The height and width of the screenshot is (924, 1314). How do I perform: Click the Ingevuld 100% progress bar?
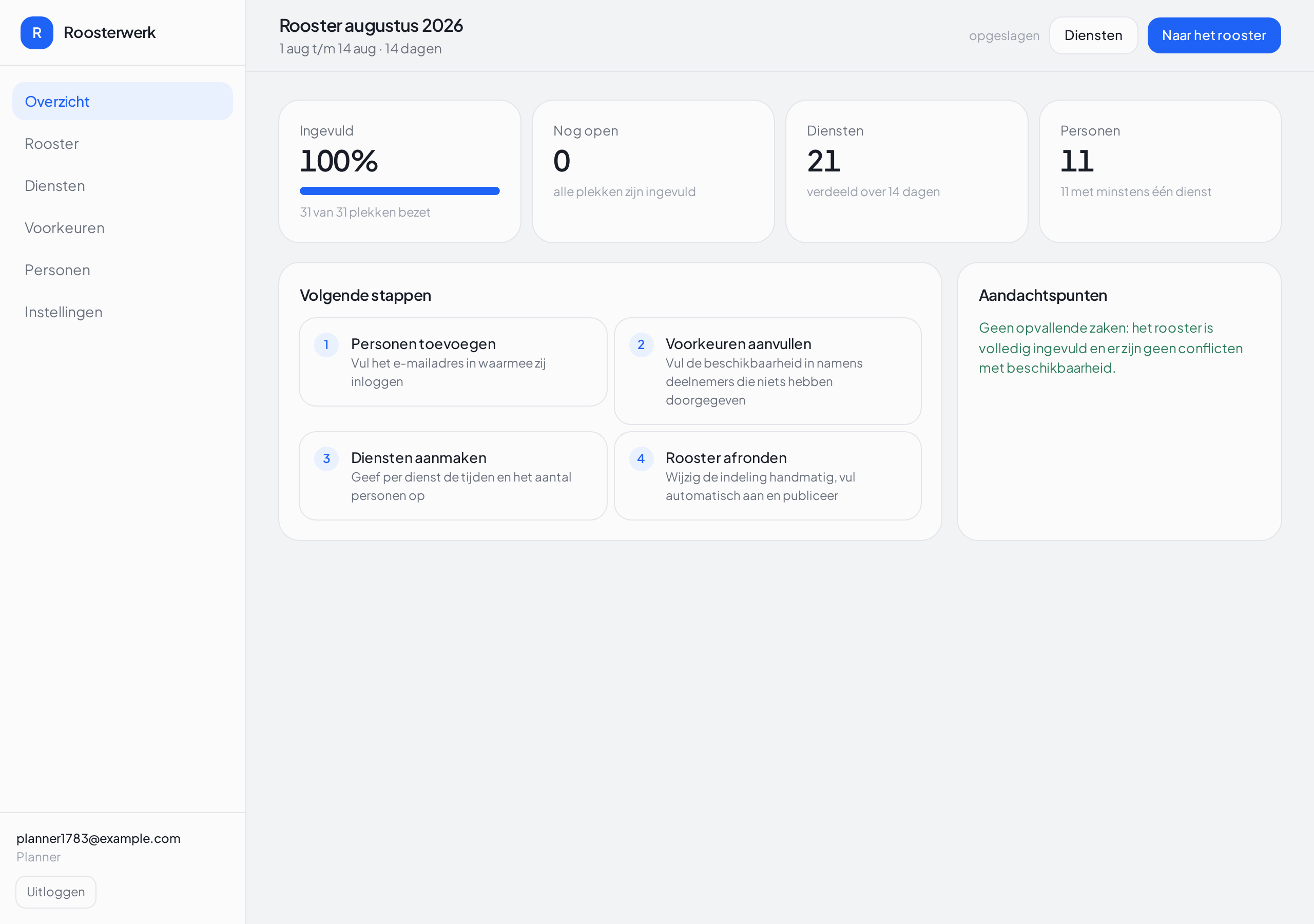click(399, 191)
